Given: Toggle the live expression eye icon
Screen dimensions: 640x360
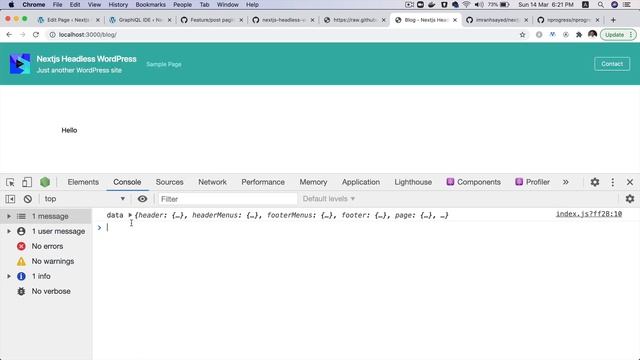Looking at the screenshot, I should tap(142, 199).
